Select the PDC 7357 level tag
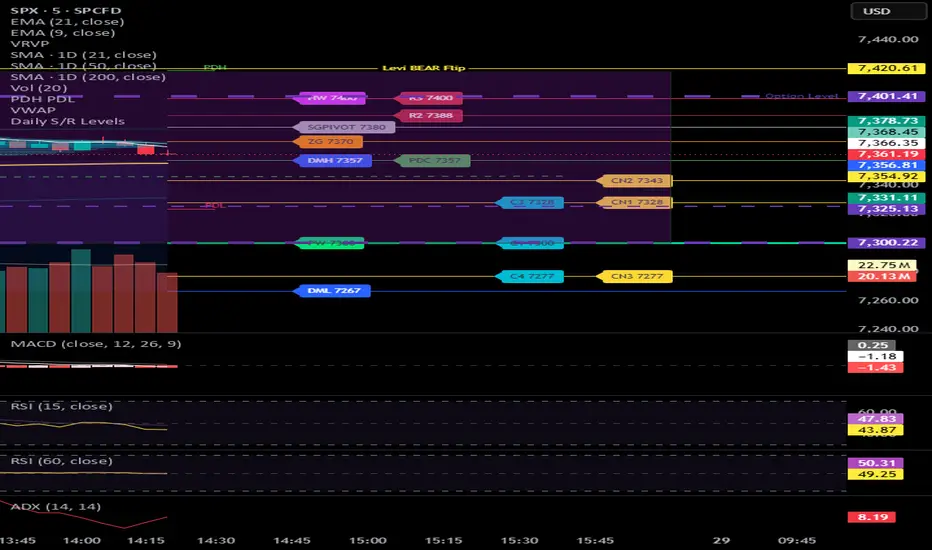932x550 pixels. click(x=433, y=161)
